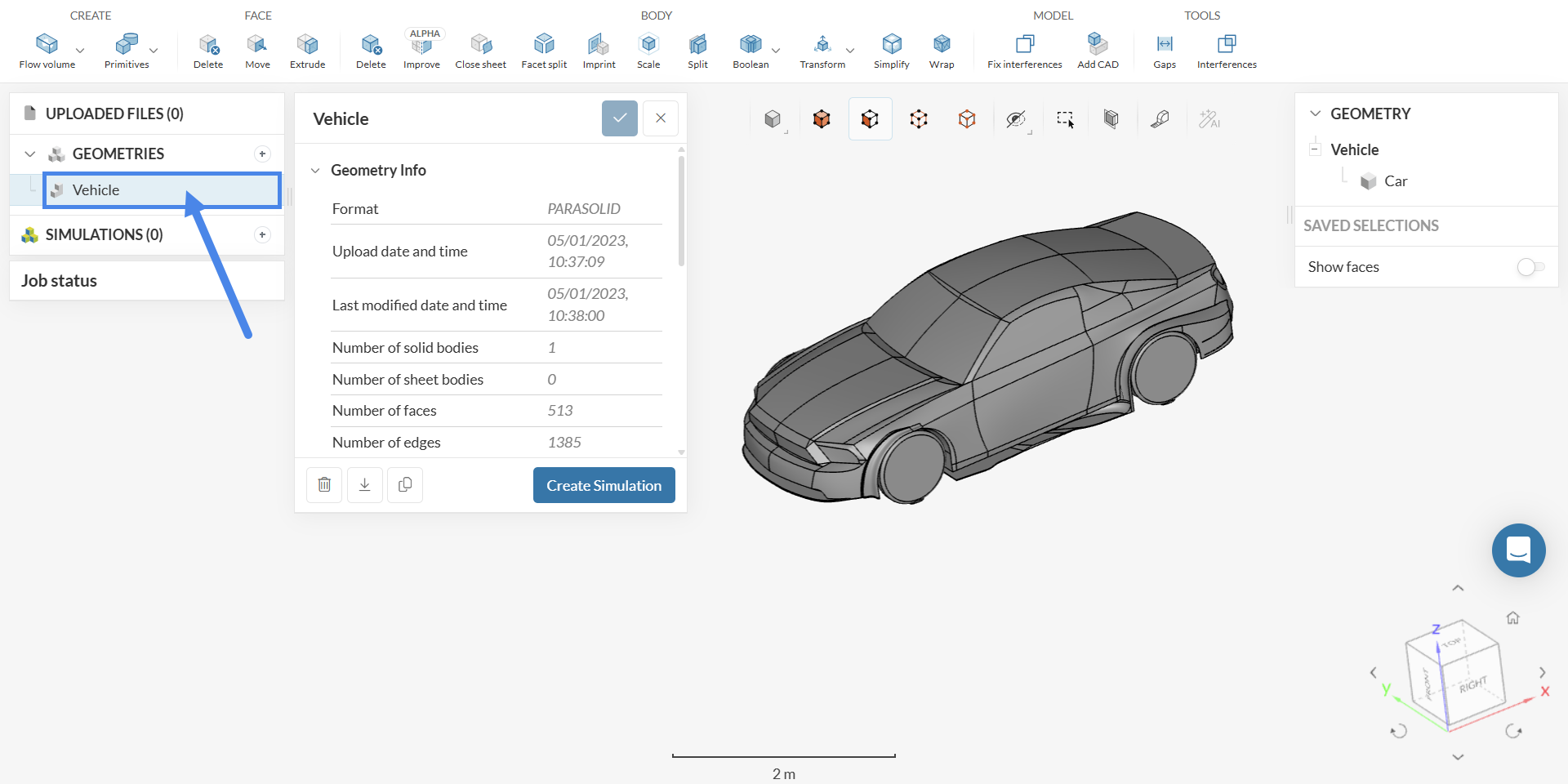
Task: Collapse the GEOMETRIES tree section
Action: [x=30, y=154]
